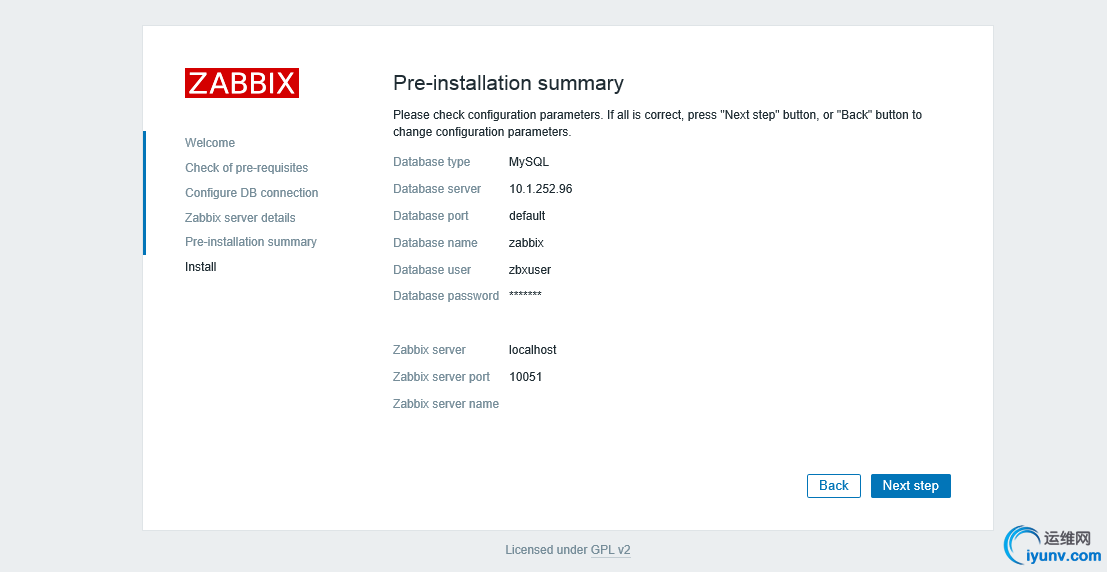Click the ZABBIX logo
Viewport: 1107px width, 572px height.
[x=241, y=83]
